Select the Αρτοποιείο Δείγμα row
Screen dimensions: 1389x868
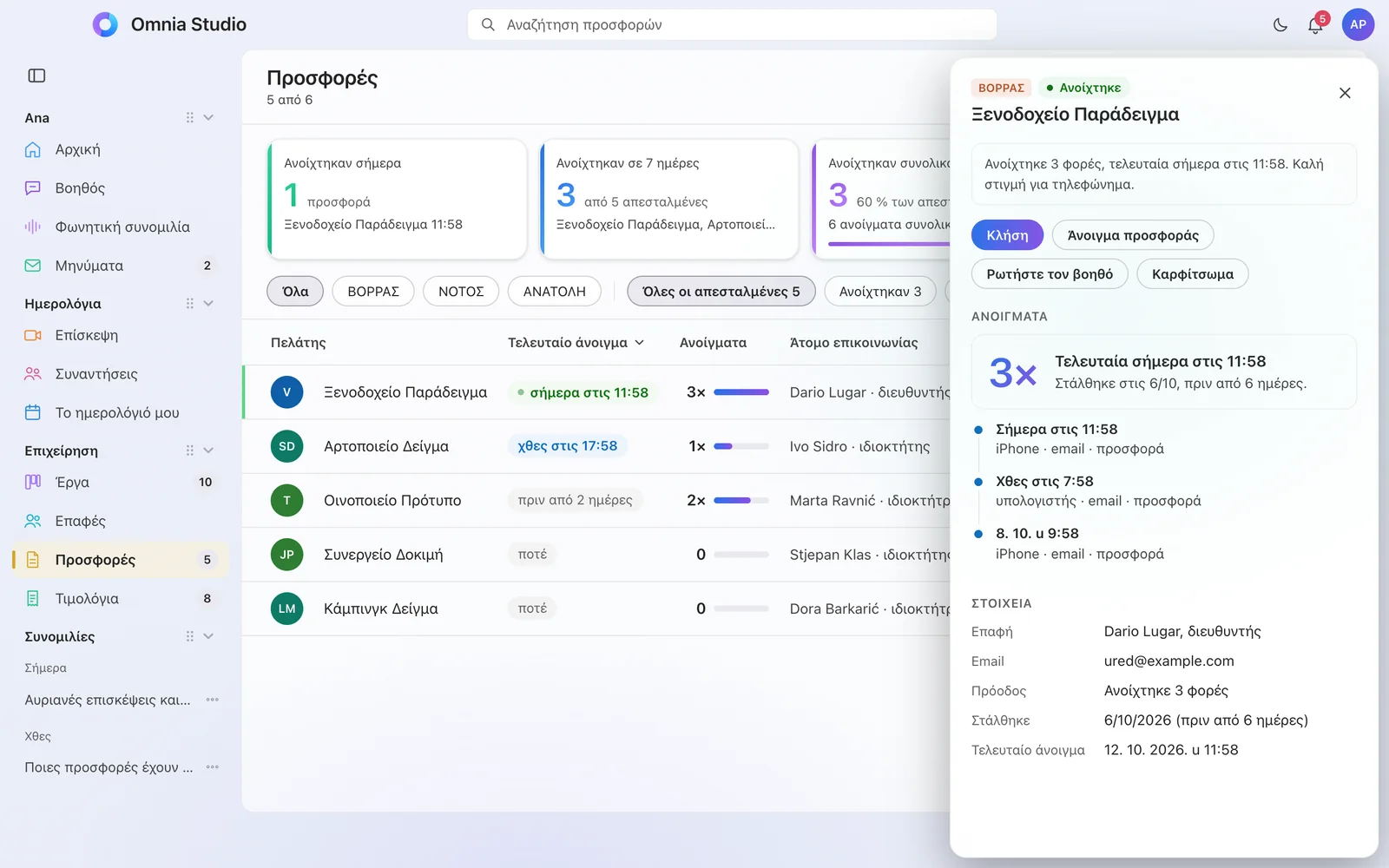coord(596,446)
